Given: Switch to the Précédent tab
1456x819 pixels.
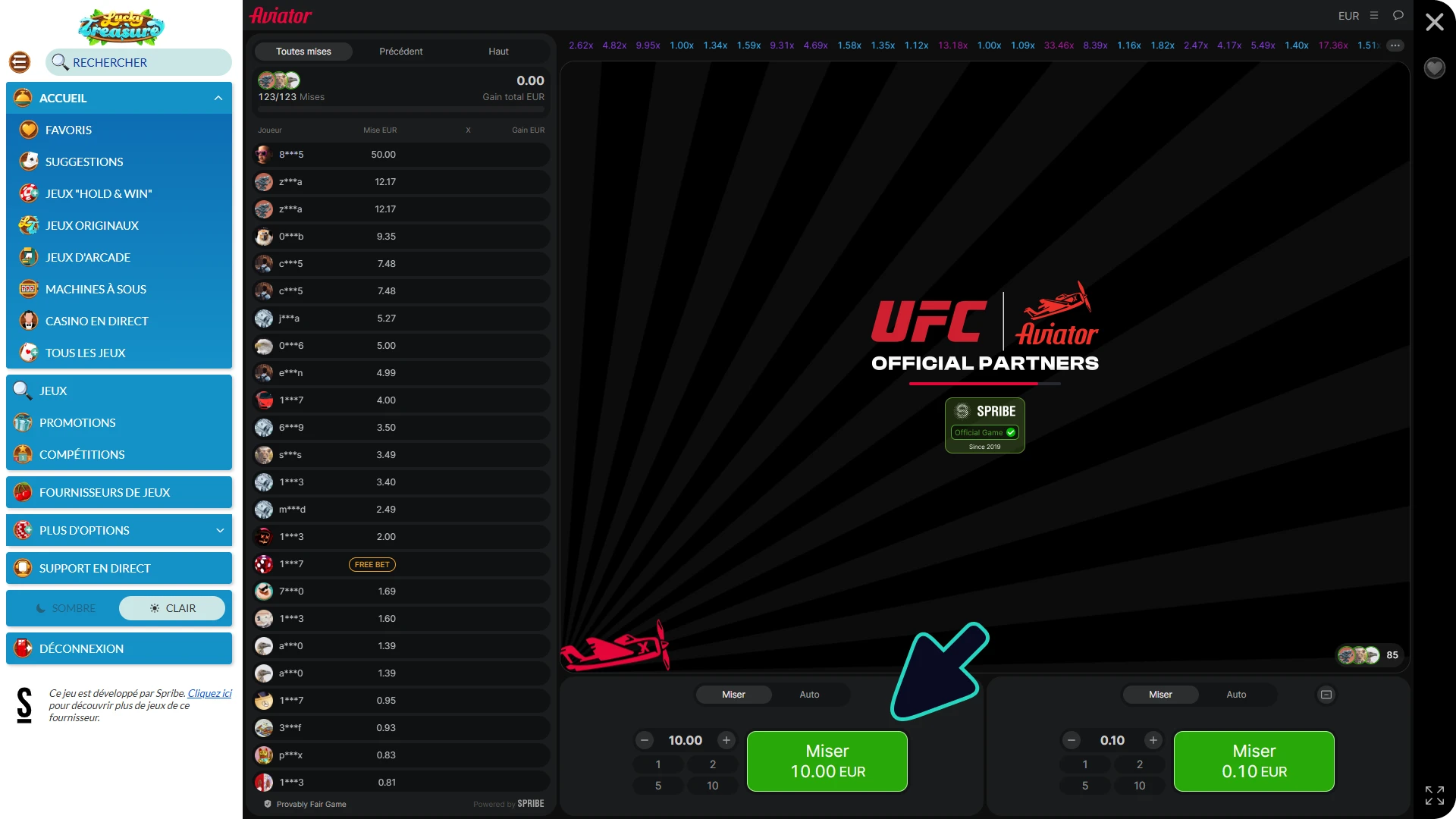Looking at the screenshot, I should (x=401, y=52).
